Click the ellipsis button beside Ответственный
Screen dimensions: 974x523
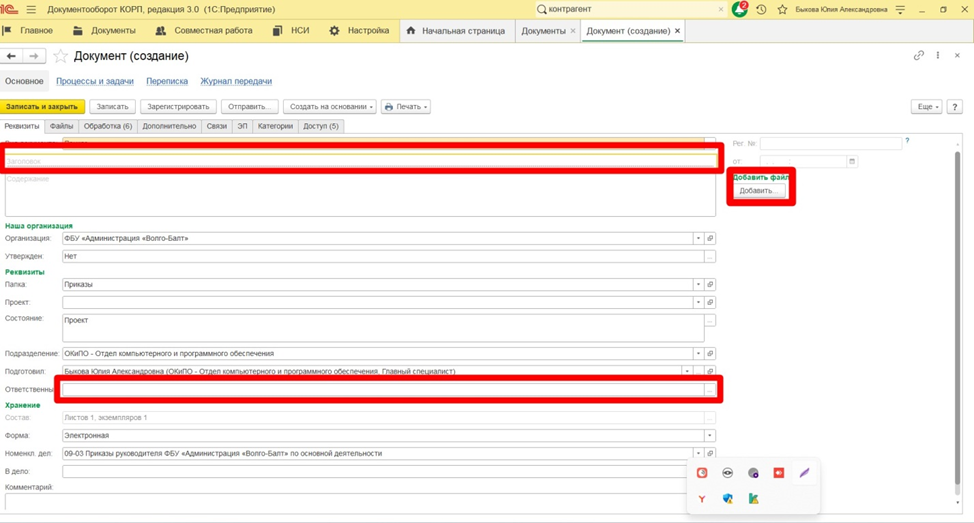pos(709,390)
